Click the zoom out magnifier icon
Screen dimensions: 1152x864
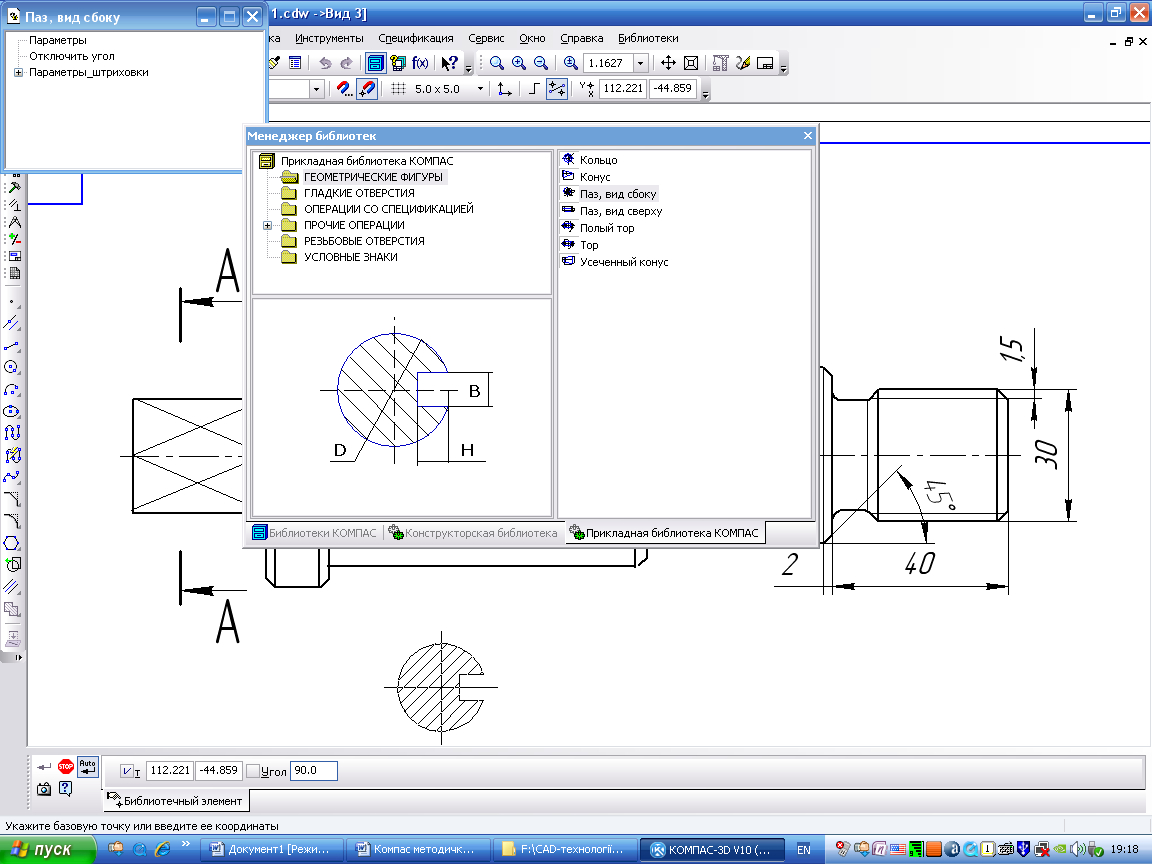click(540, 63)
